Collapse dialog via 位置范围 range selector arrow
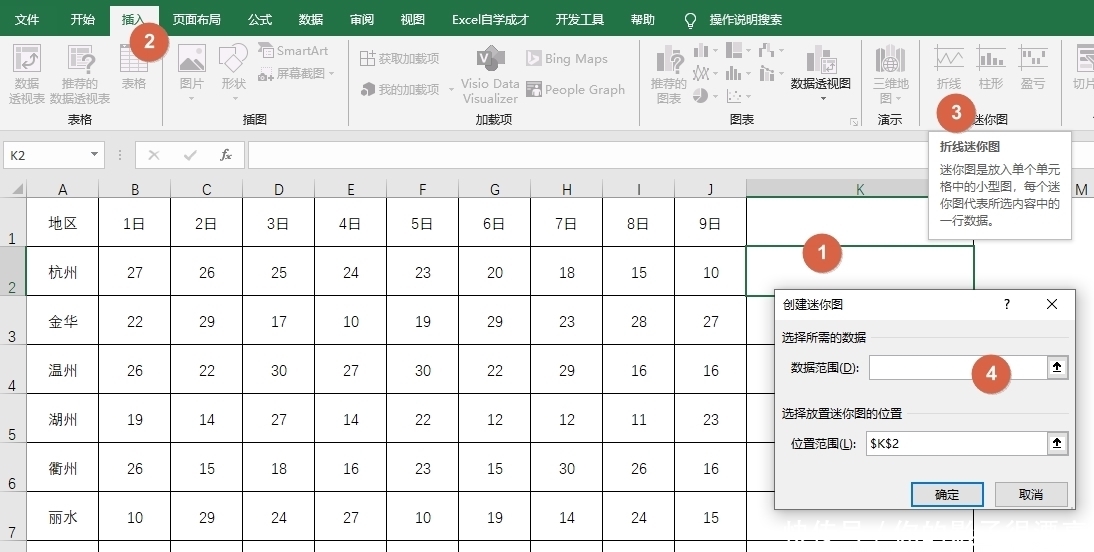Viewport: 1094px width, 552px height. coord(1057,443)
